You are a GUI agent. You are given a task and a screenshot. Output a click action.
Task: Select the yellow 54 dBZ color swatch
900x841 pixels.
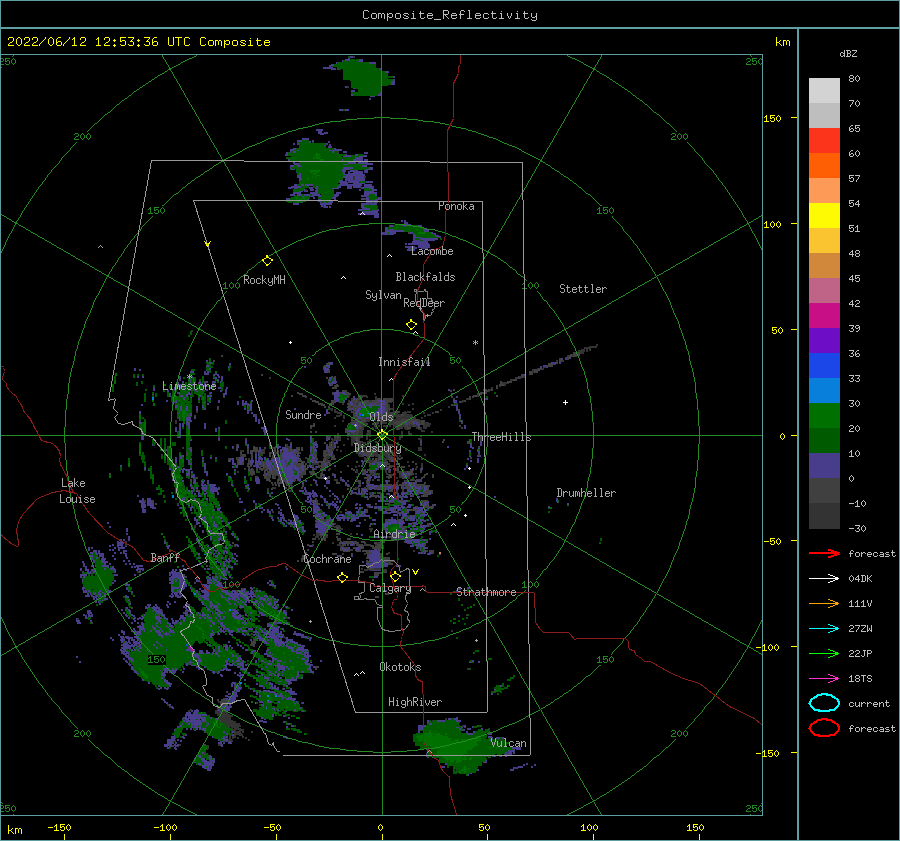click(824, 215)
